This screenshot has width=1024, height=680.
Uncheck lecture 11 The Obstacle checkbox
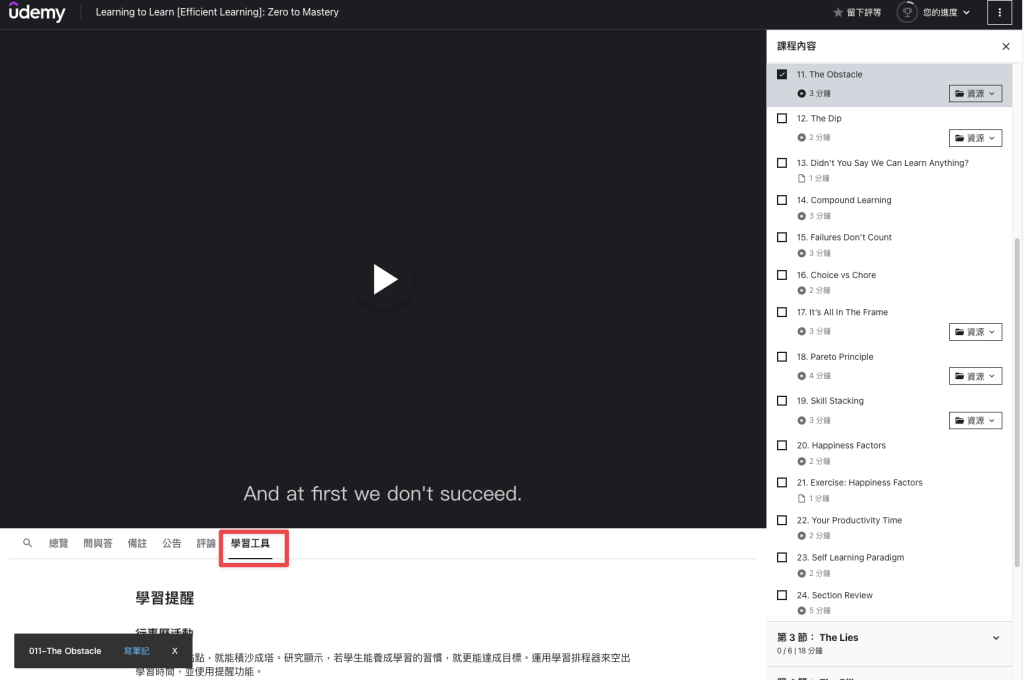point(782,74)
